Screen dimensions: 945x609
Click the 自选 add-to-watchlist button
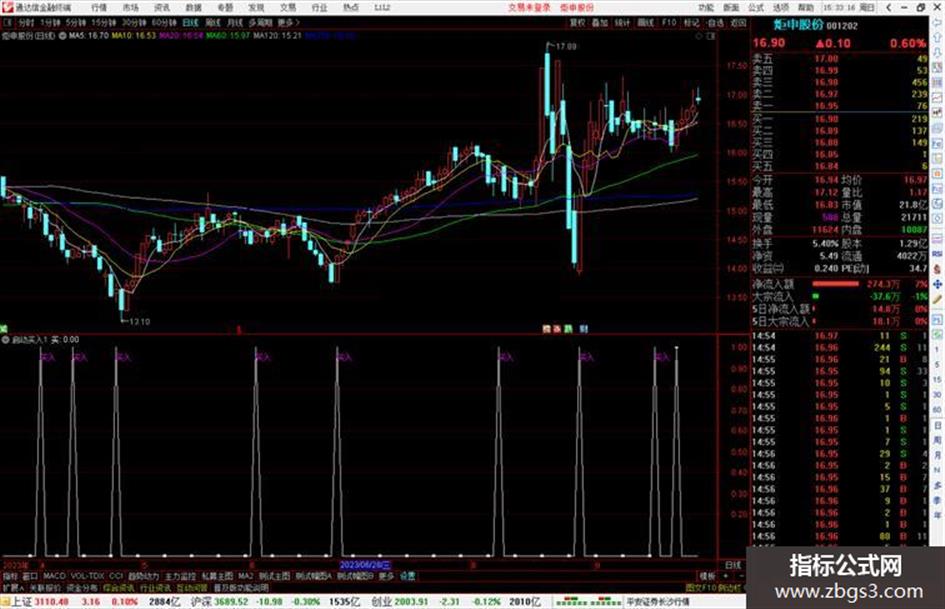click(715, 22)
